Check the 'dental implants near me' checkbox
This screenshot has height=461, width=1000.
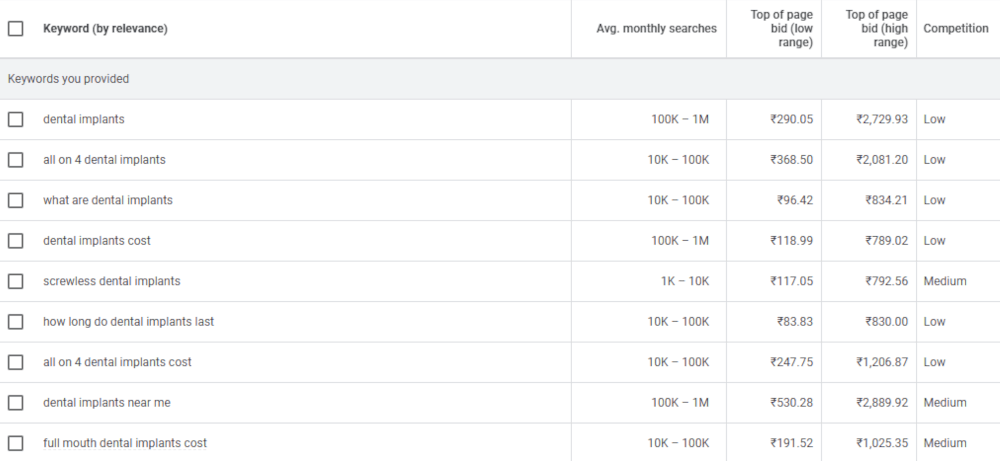16,403
